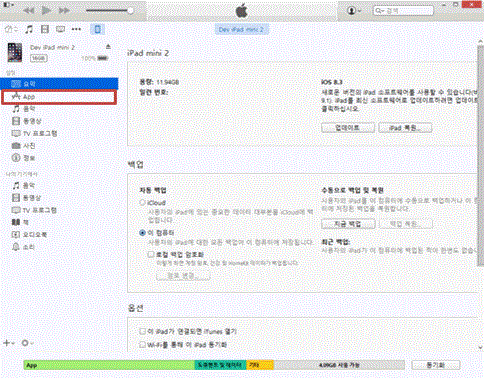
Task: Select the iCloud backup radio button
Action: 142,202
